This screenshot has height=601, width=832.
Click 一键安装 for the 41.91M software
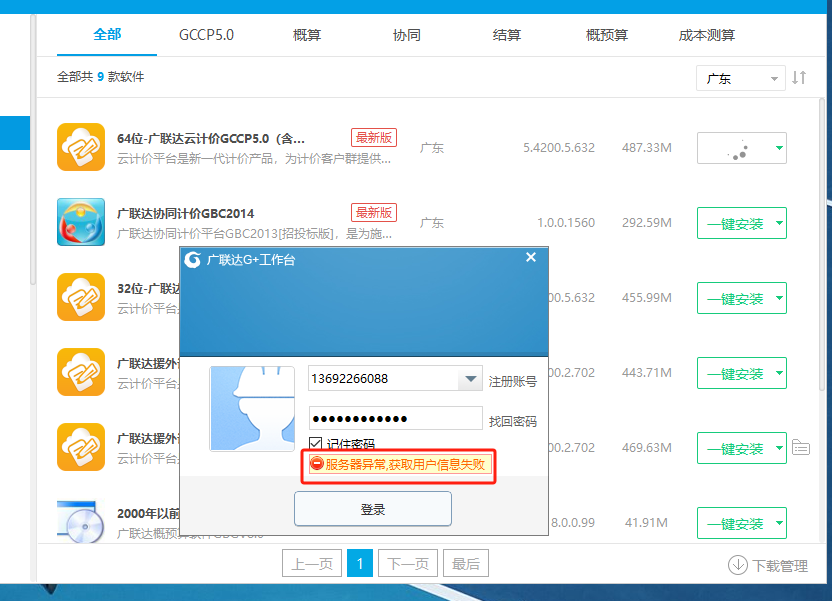(x=735, y=523)
